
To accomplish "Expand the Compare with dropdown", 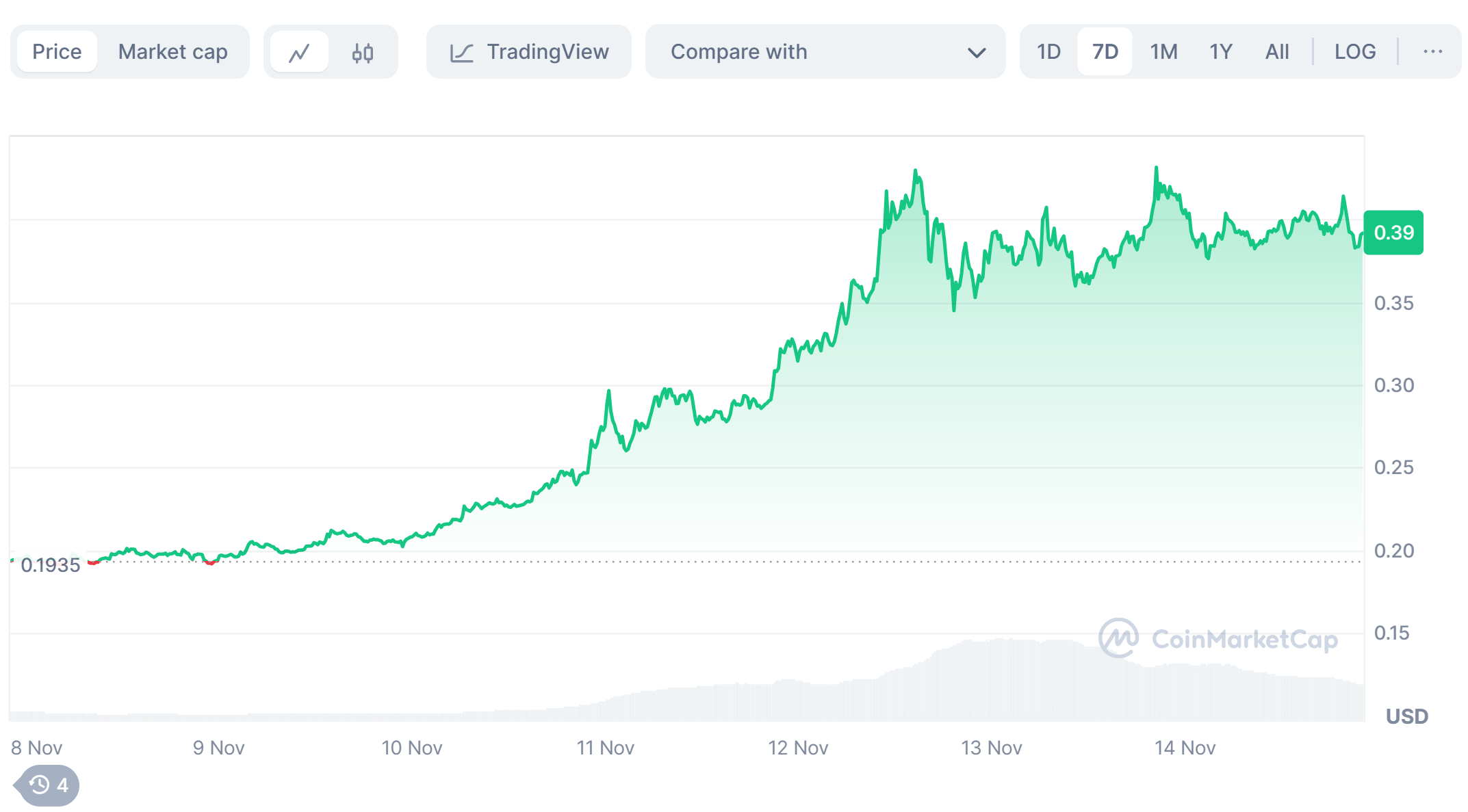I will [x=825, y=52].
